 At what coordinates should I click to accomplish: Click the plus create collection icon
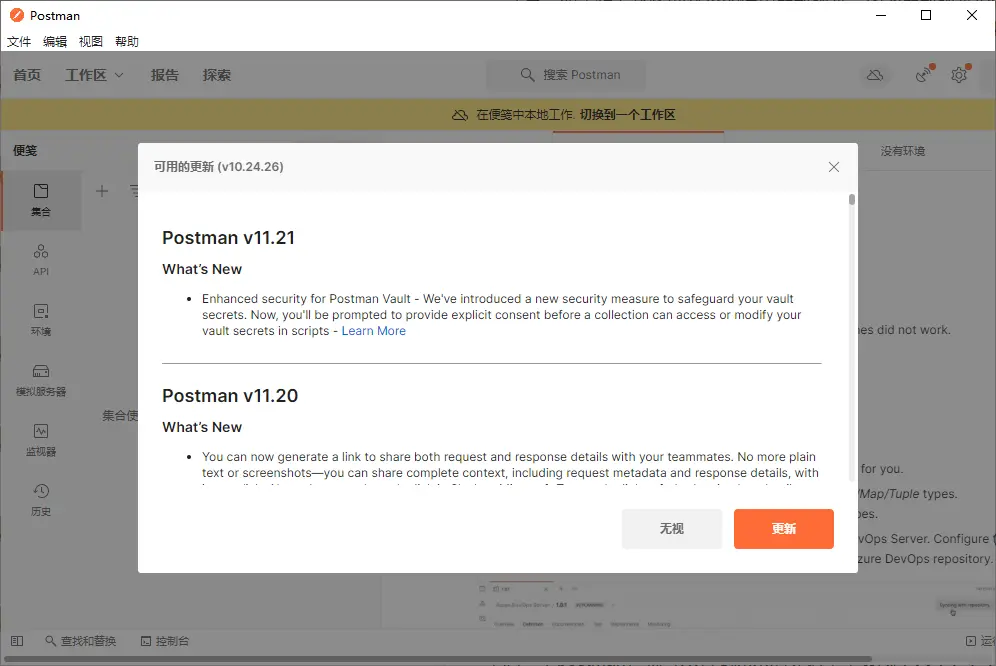pyautogui.click(x=102, y=191)
